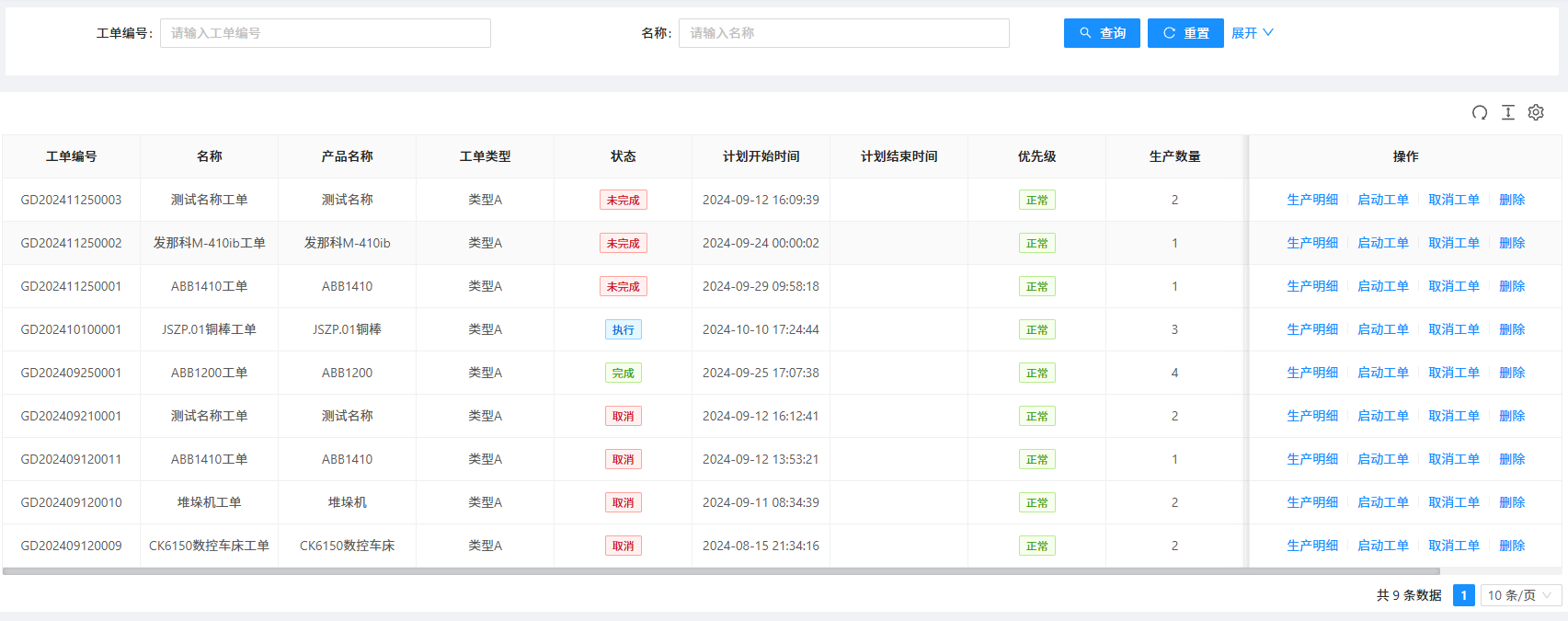The height and width of the screenshot is (621, 1568).
Task: Select product cell JSZP.01铜棒
Action: click(x=348, y=329)
